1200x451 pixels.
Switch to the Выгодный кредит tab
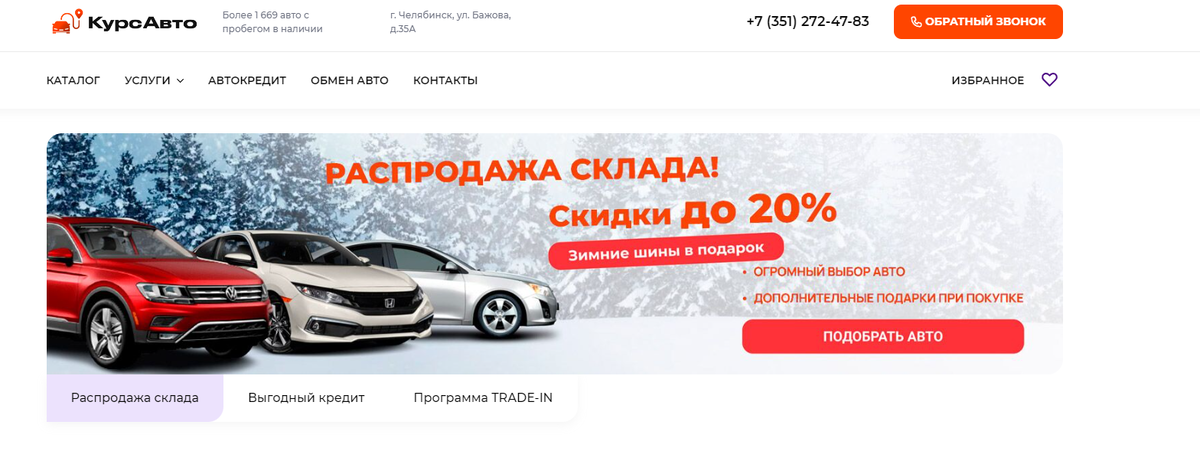click(306, 398)
